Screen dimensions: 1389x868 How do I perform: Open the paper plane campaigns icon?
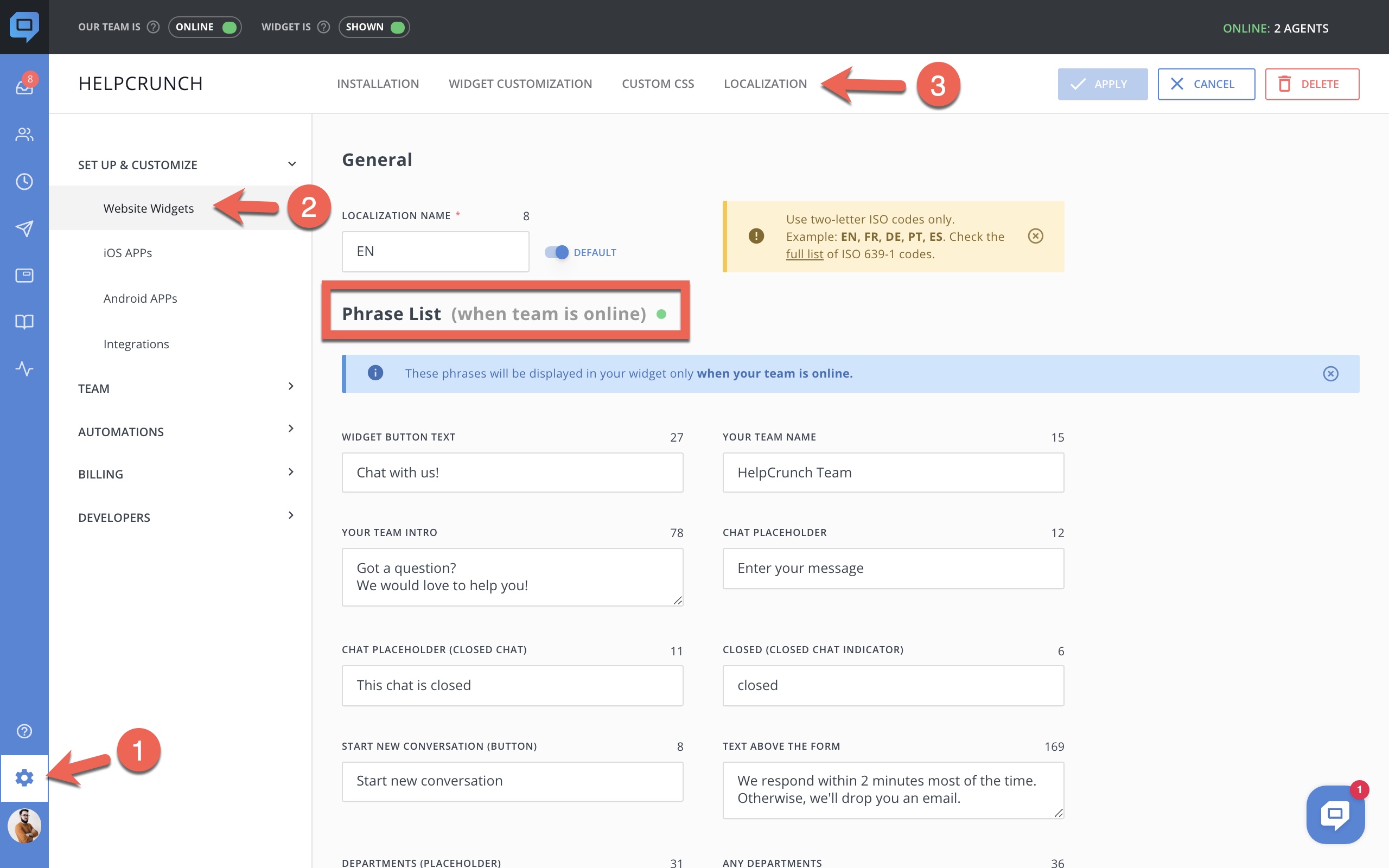(24, 228)
